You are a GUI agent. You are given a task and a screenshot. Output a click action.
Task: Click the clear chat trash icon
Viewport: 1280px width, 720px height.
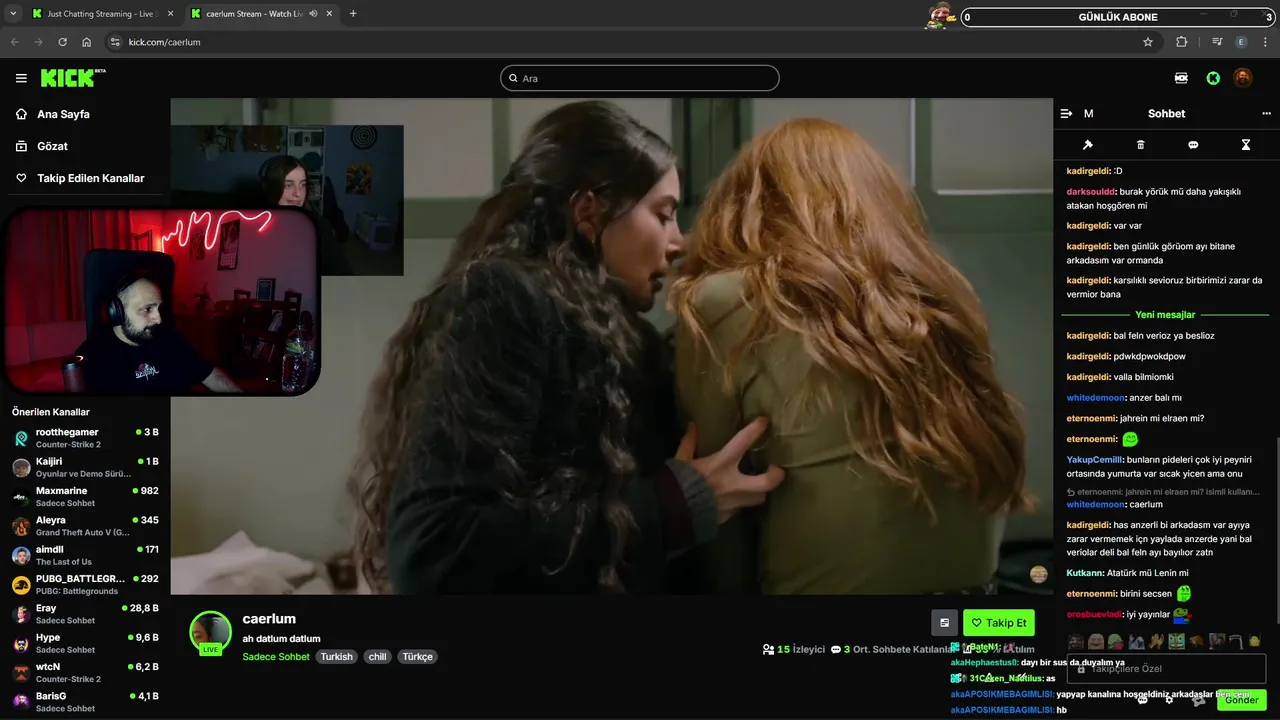tap(1141, 145)
